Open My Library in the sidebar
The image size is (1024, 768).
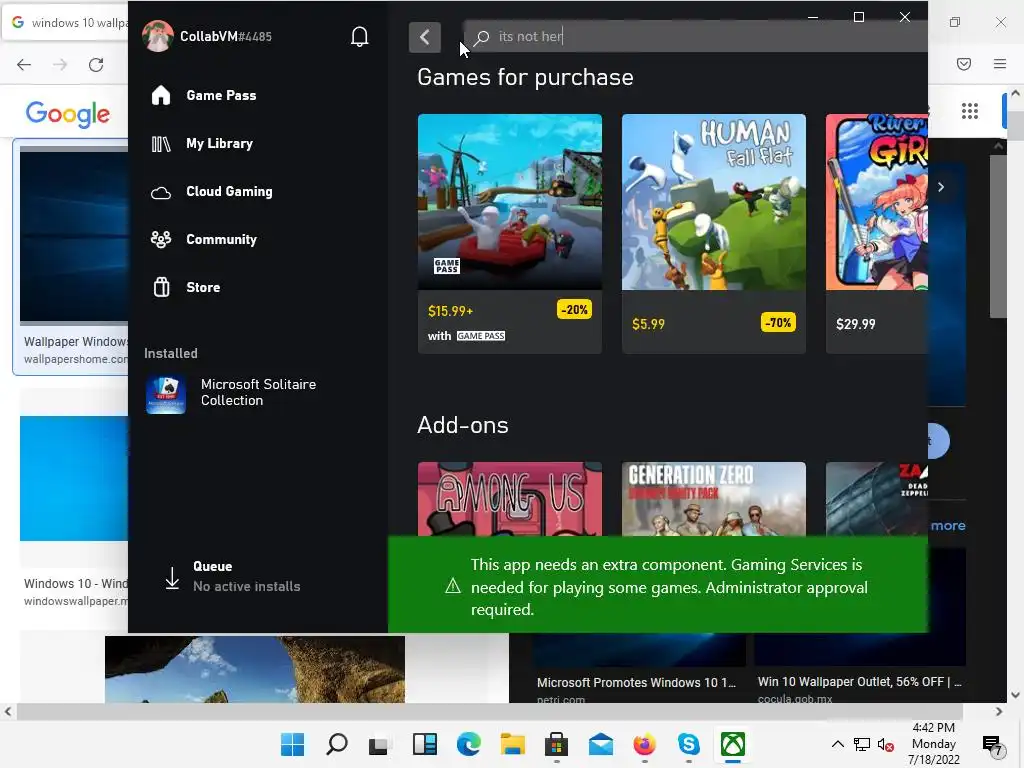click(219, 144)
